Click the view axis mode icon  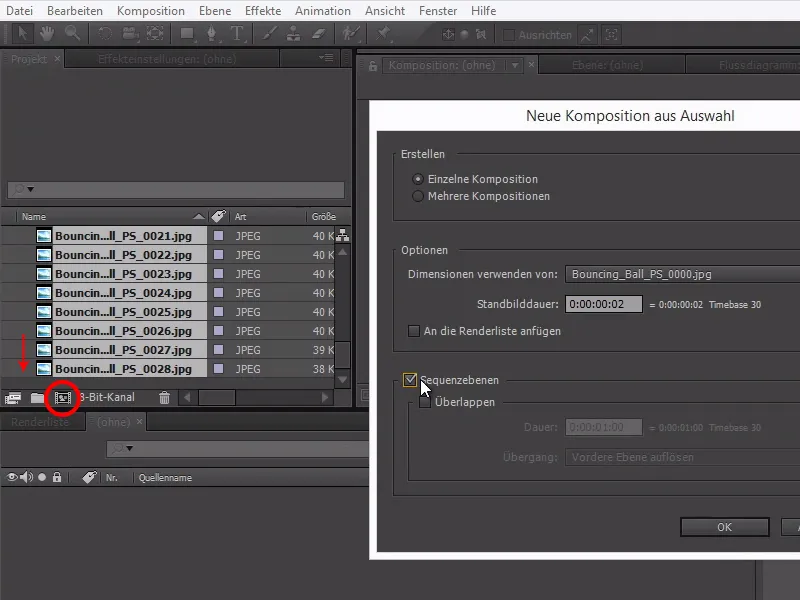[481, 35]
